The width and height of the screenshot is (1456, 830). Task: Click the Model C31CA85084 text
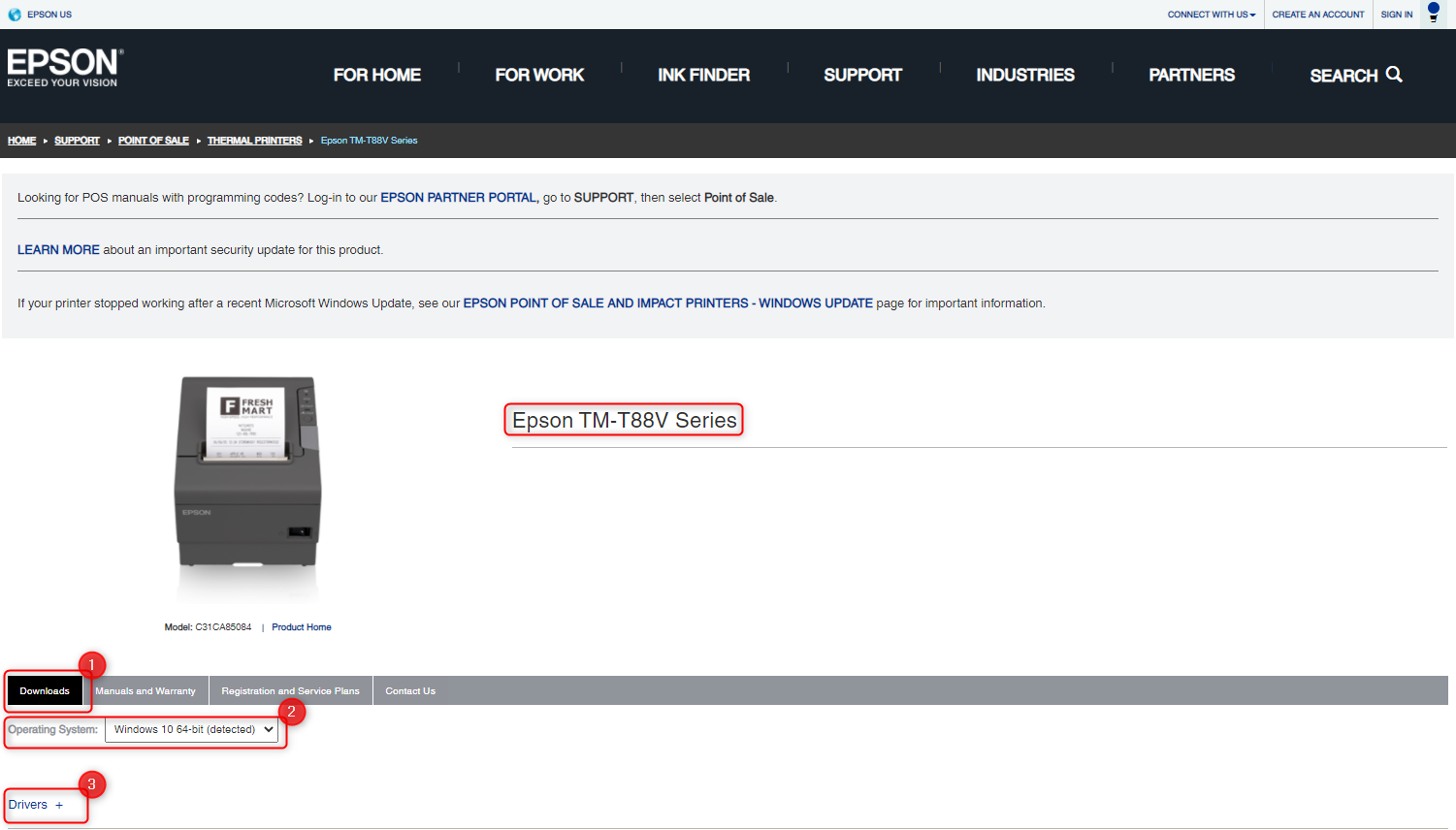coord(208,627)
